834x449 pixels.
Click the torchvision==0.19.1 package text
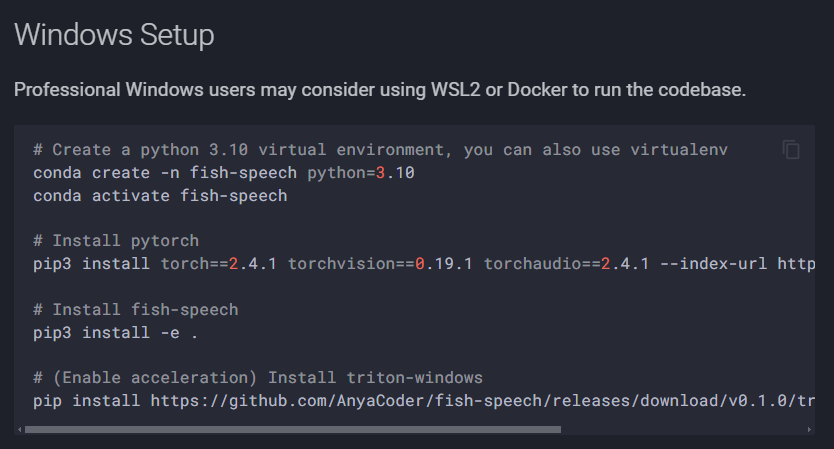pyautogui.click(x=380, y=264)
